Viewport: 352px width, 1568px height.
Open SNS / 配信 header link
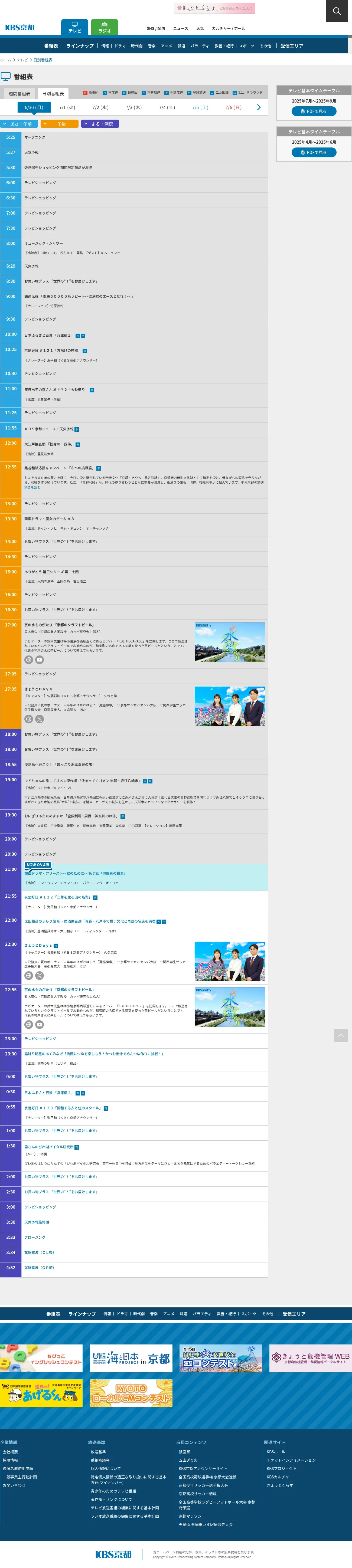(156, 28)
